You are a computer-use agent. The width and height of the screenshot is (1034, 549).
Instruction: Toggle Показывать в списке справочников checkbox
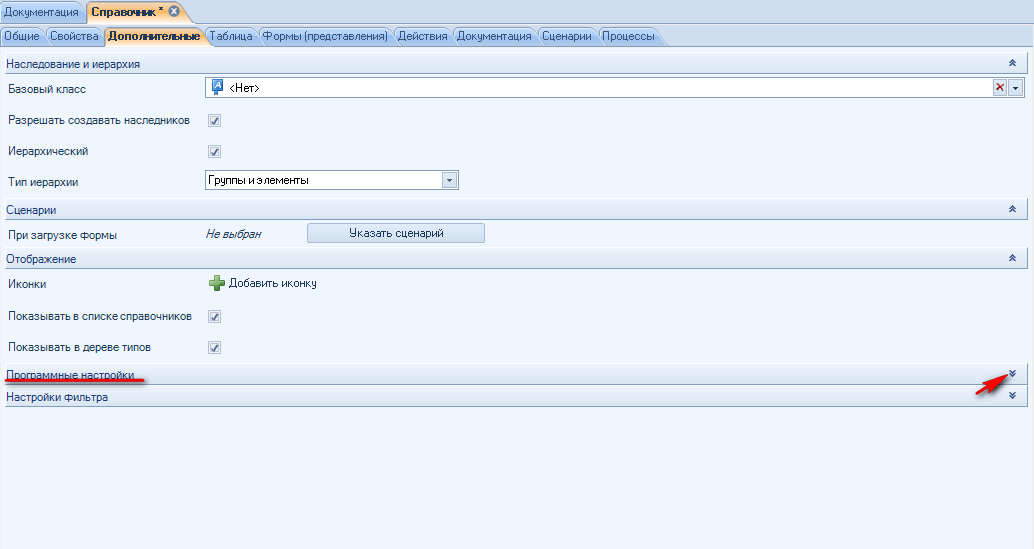214,317
